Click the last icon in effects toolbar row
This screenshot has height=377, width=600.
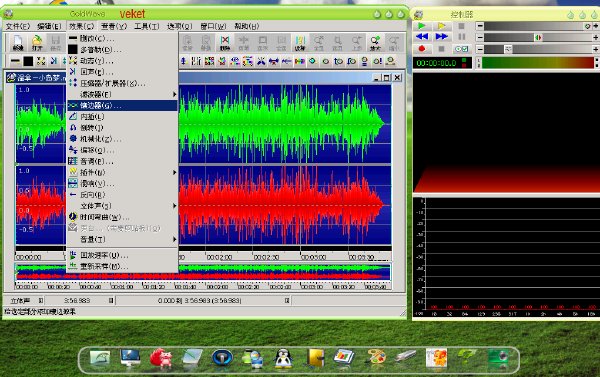tap(390, 61)
